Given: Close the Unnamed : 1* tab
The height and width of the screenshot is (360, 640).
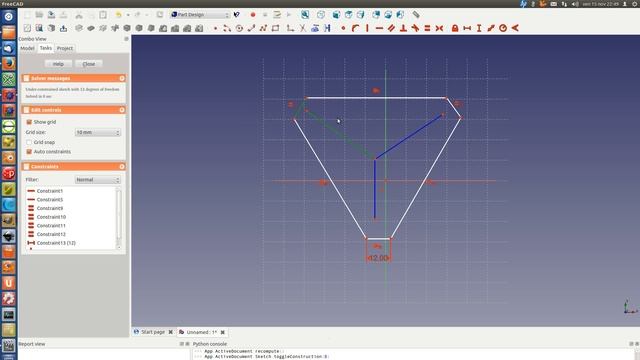Looking at the screenshot, I should click(223, 332).
